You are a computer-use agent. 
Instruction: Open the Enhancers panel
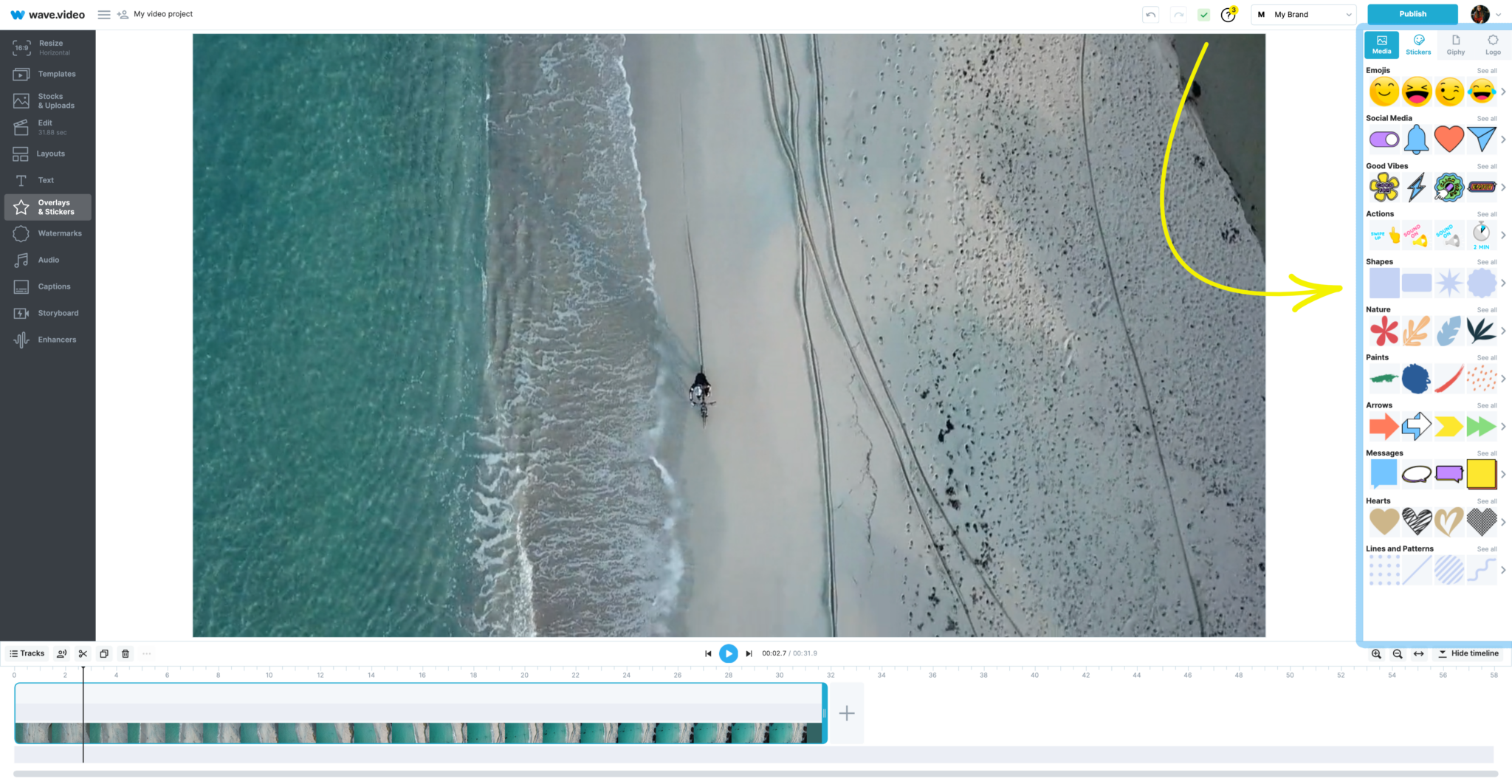point(47,339)
